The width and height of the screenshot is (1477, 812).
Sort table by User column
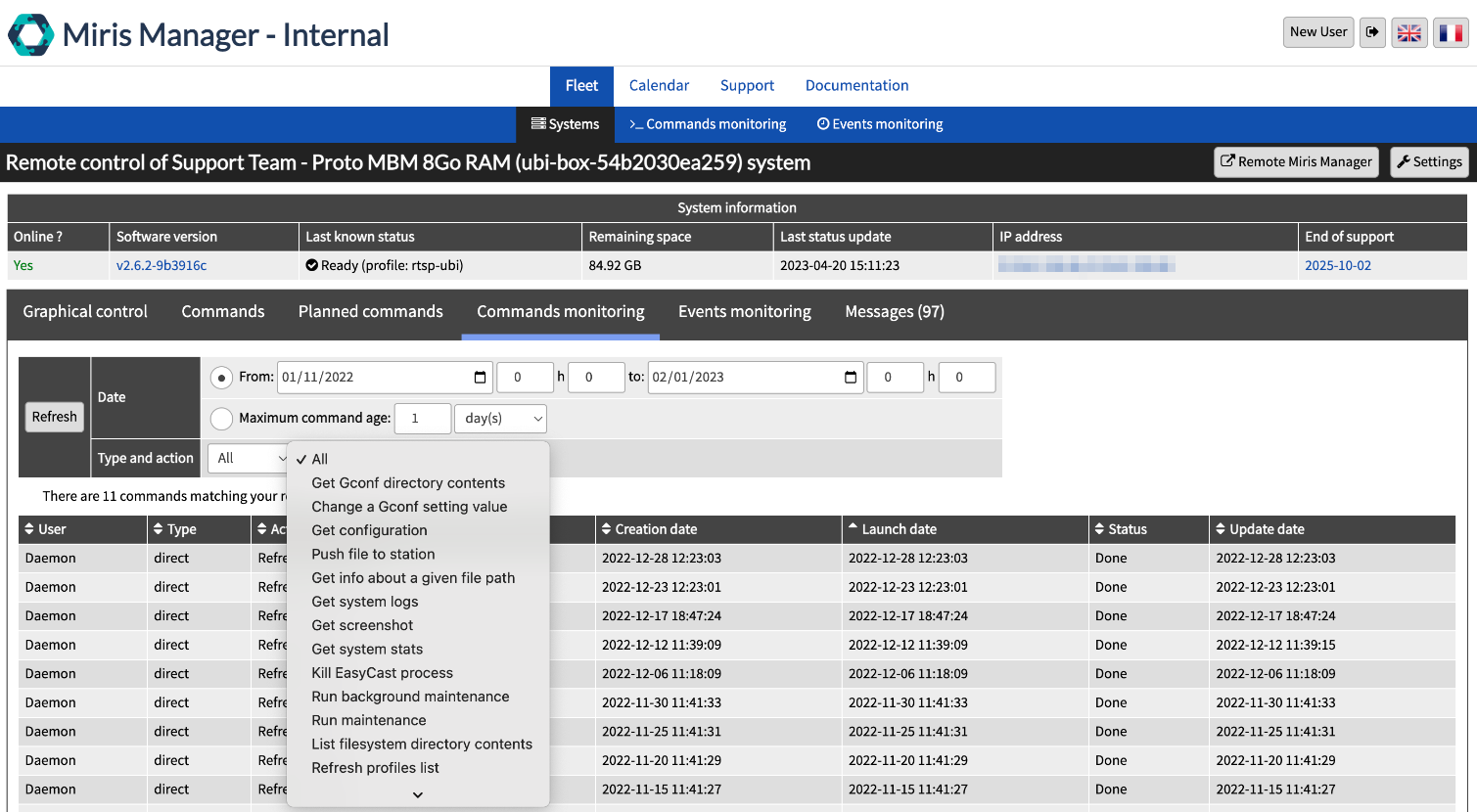[x=82, y=529]
